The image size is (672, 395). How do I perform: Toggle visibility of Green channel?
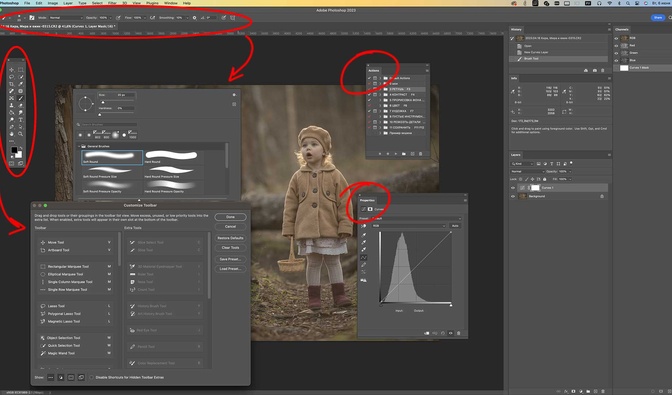616,53
